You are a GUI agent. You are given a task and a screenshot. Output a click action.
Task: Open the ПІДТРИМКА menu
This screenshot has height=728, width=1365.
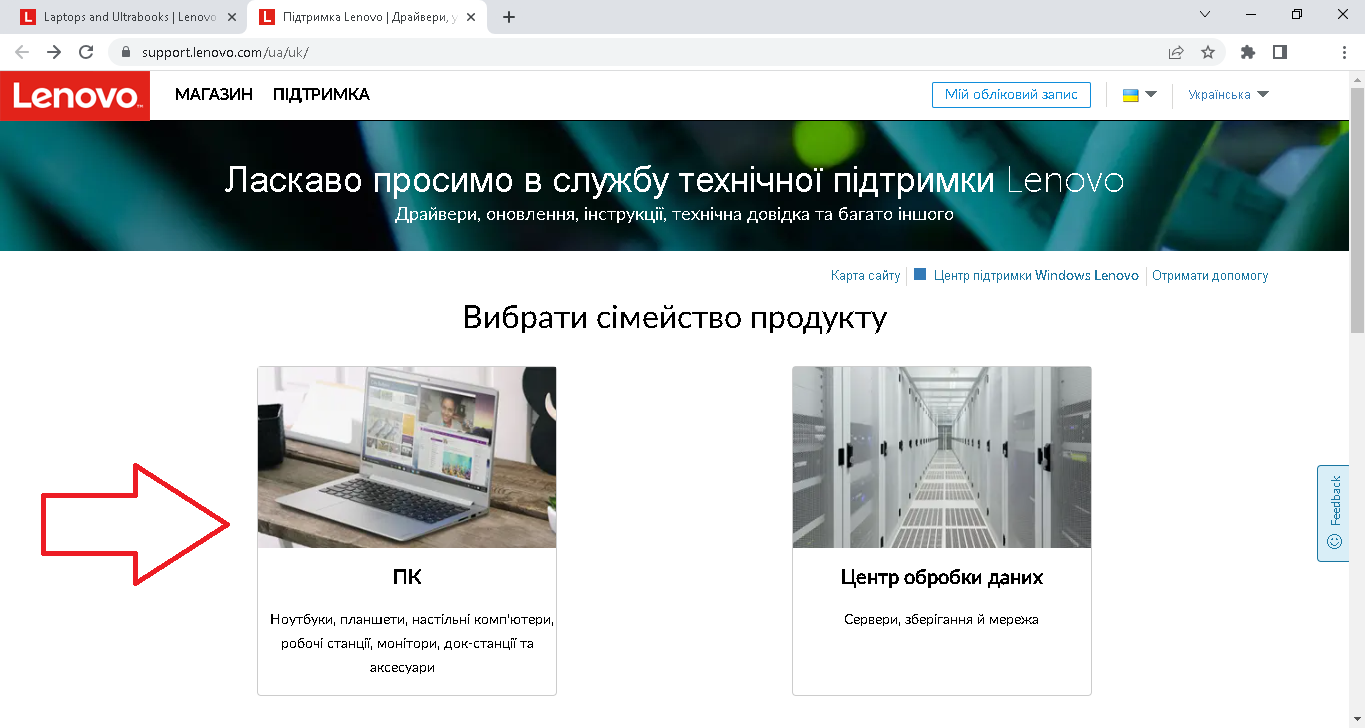coord(321,95)
